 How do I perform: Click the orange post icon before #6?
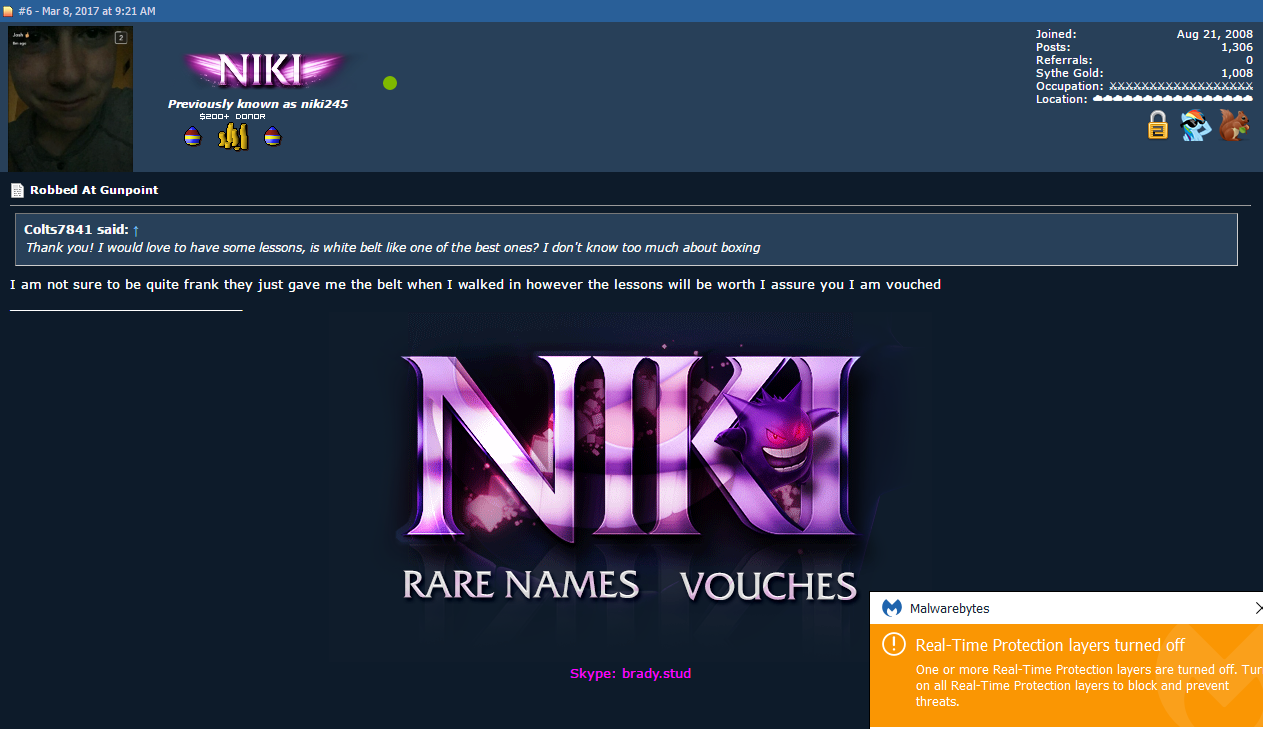pyautogui.click(x=9, y=11)
